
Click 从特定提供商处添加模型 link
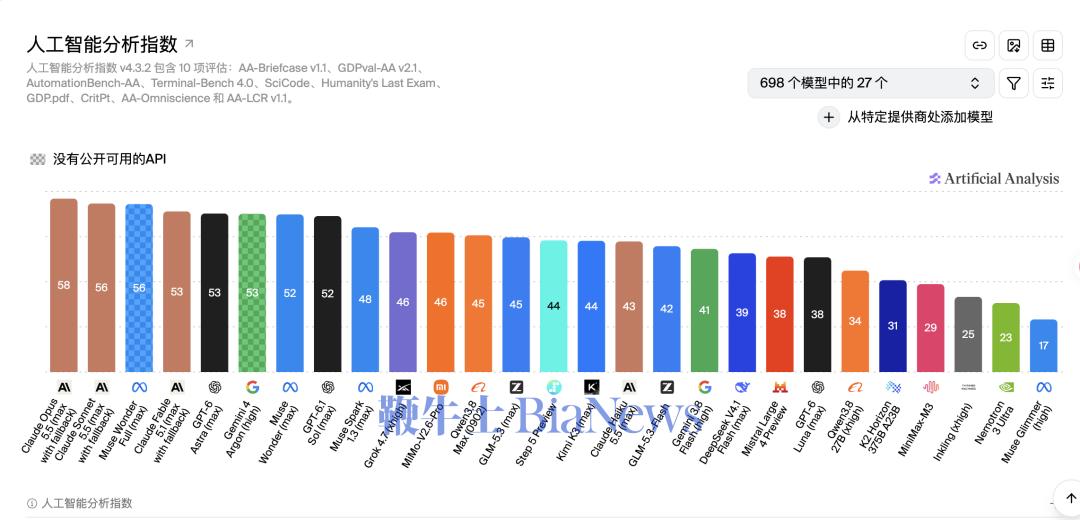click(x=920, y=117)
